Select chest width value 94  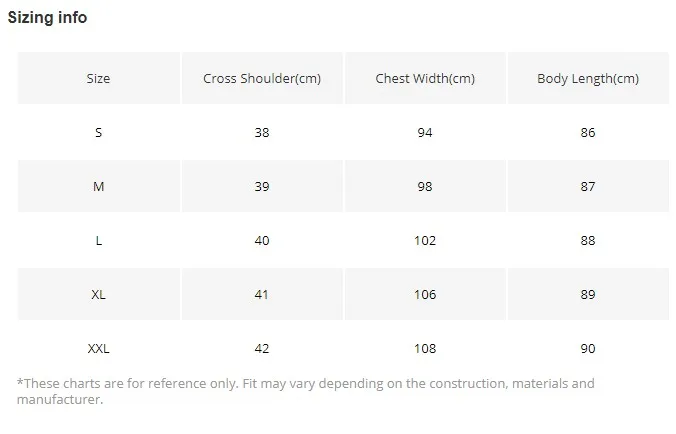pyautogui.click(x=425, y=133)
